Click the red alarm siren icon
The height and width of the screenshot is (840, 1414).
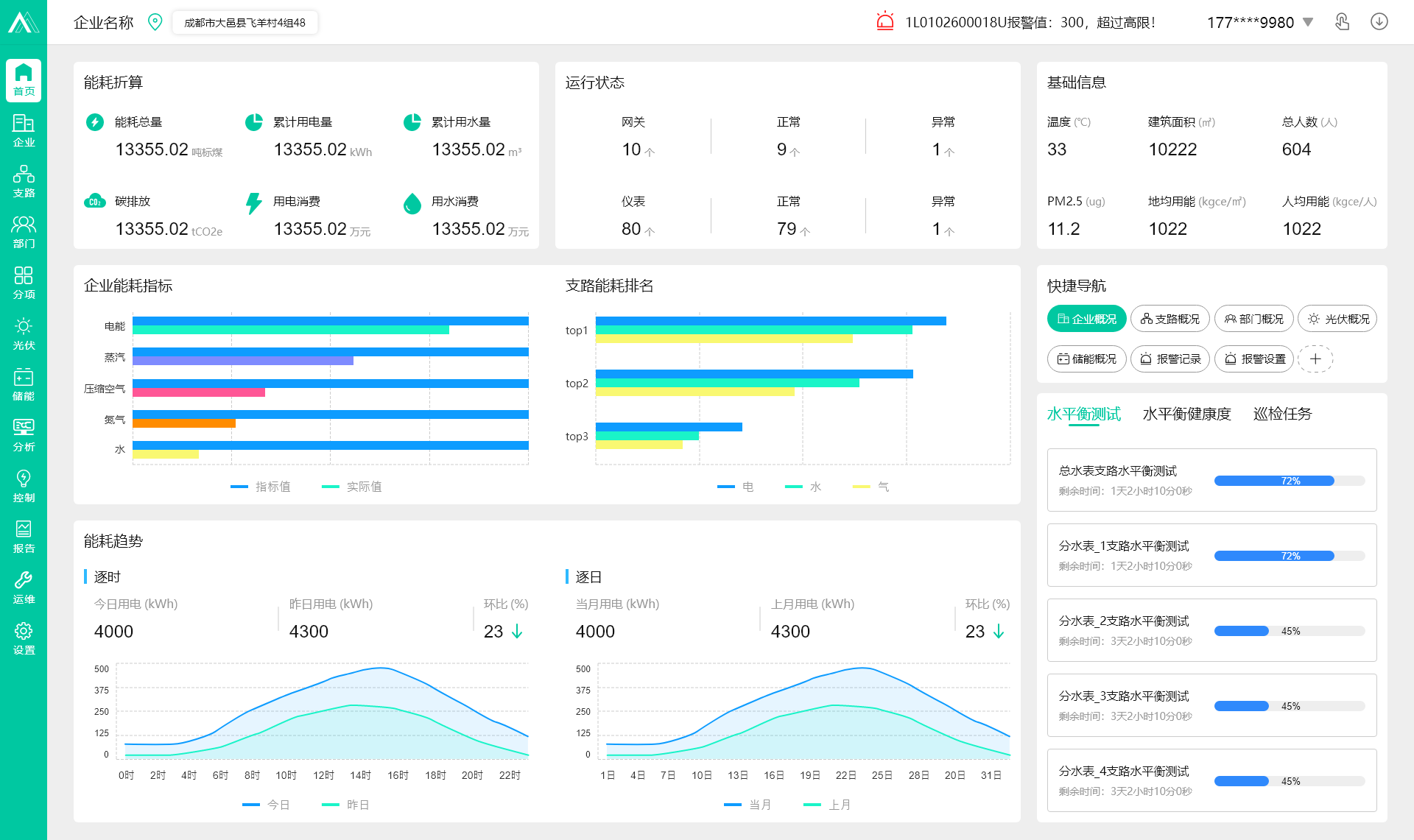click(885, 21)
